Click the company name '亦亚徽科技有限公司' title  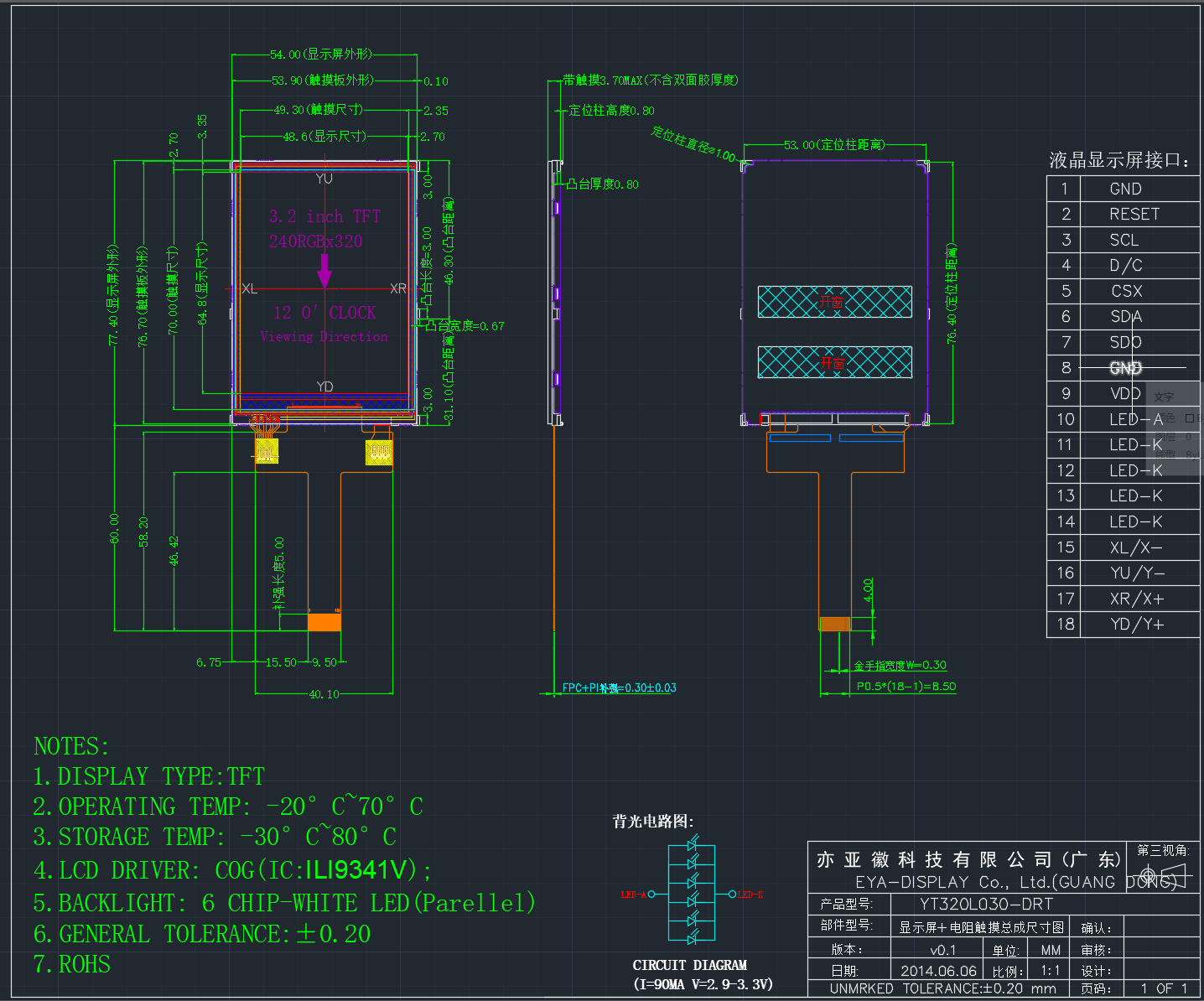(968, 859)
